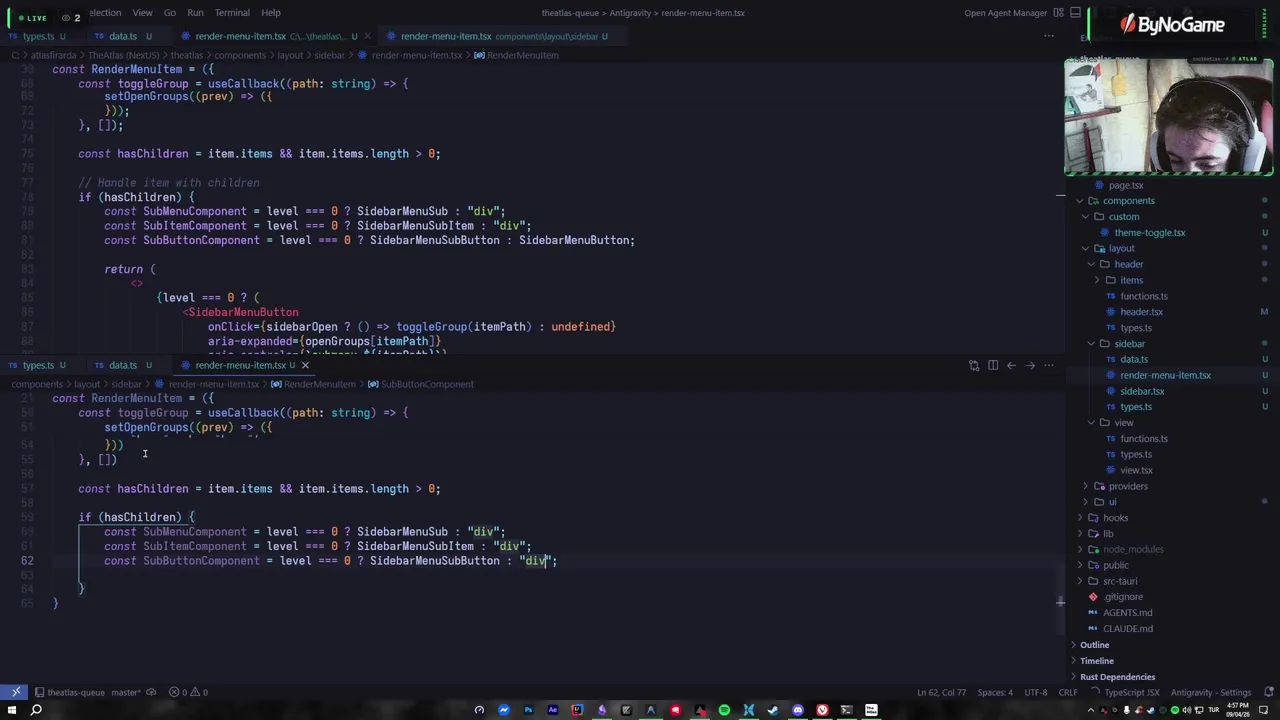
Task: Open the remote window indicator in status bar
Action: pos(16,692)
